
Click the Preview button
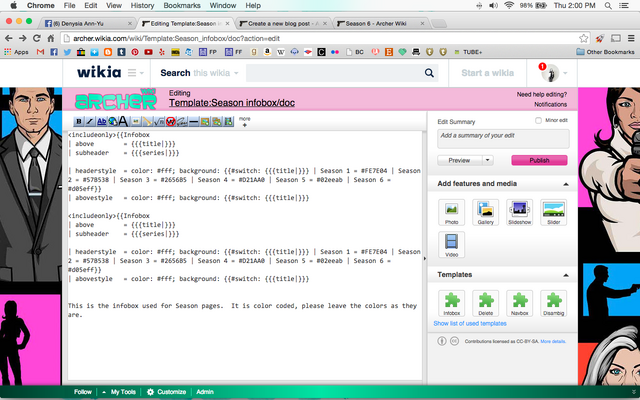point(460,160)
